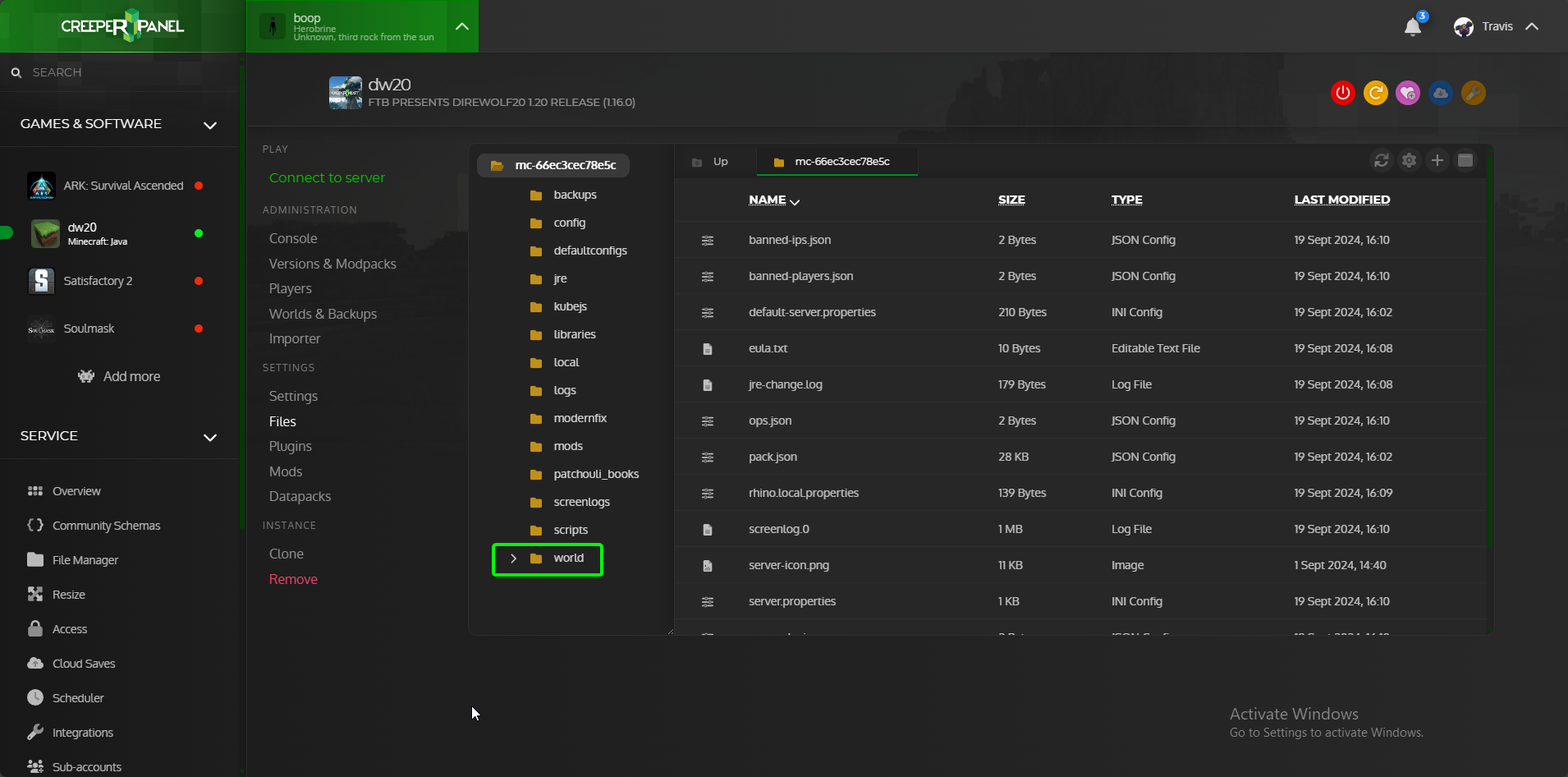Click the sidebar search field
The width and height of the screenshot is (1568, 777).
coord(119,72)
